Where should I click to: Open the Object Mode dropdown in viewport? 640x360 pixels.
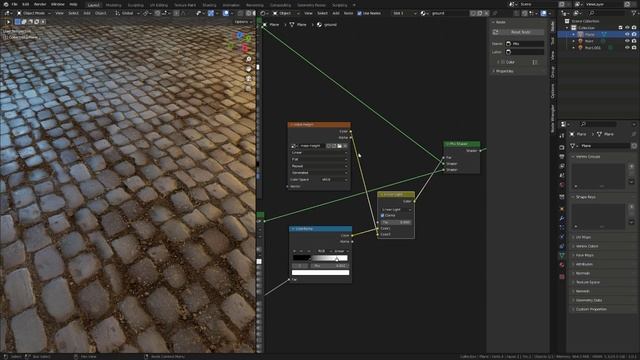pos(34,13)
